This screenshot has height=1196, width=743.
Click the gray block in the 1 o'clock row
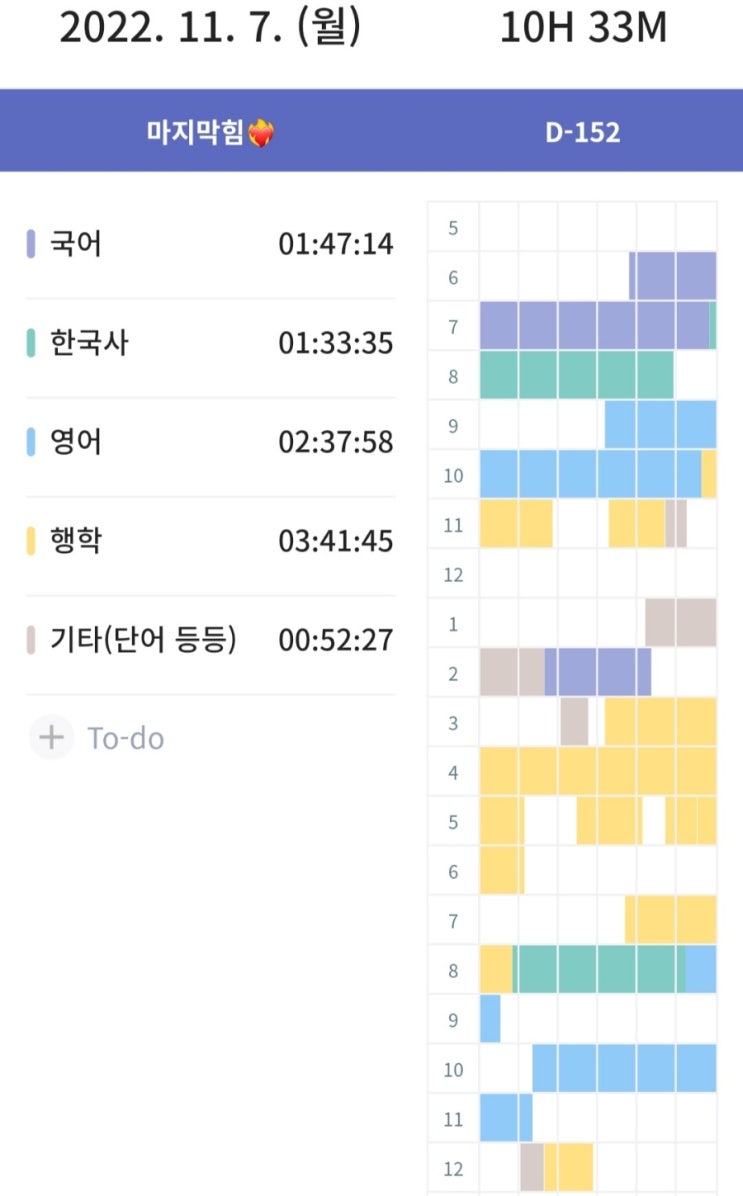pos(680,622)
